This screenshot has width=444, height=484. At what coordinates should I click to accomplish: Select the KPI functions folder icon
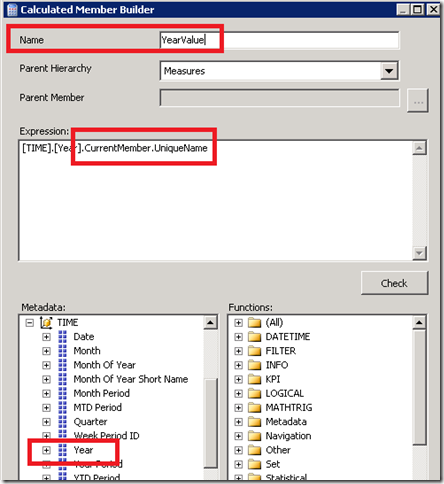tap(255, 379)
